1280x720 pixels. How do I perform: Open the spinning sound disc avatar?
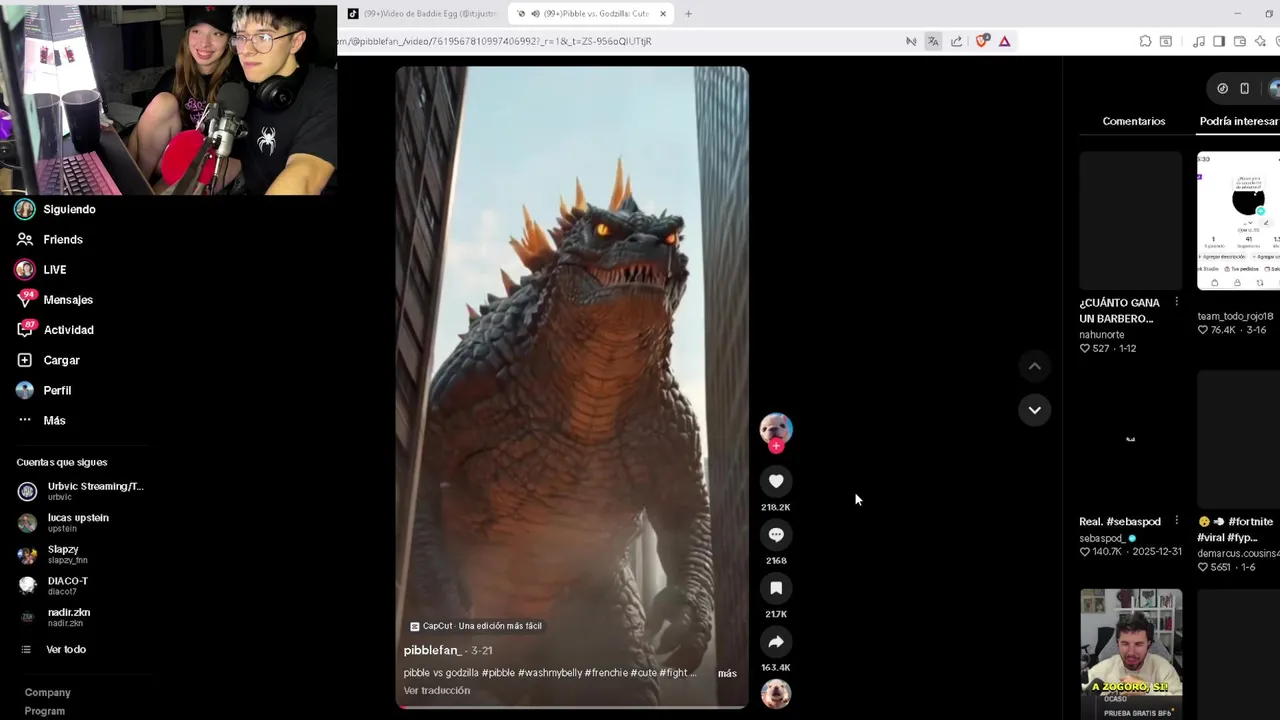point(776,693)
